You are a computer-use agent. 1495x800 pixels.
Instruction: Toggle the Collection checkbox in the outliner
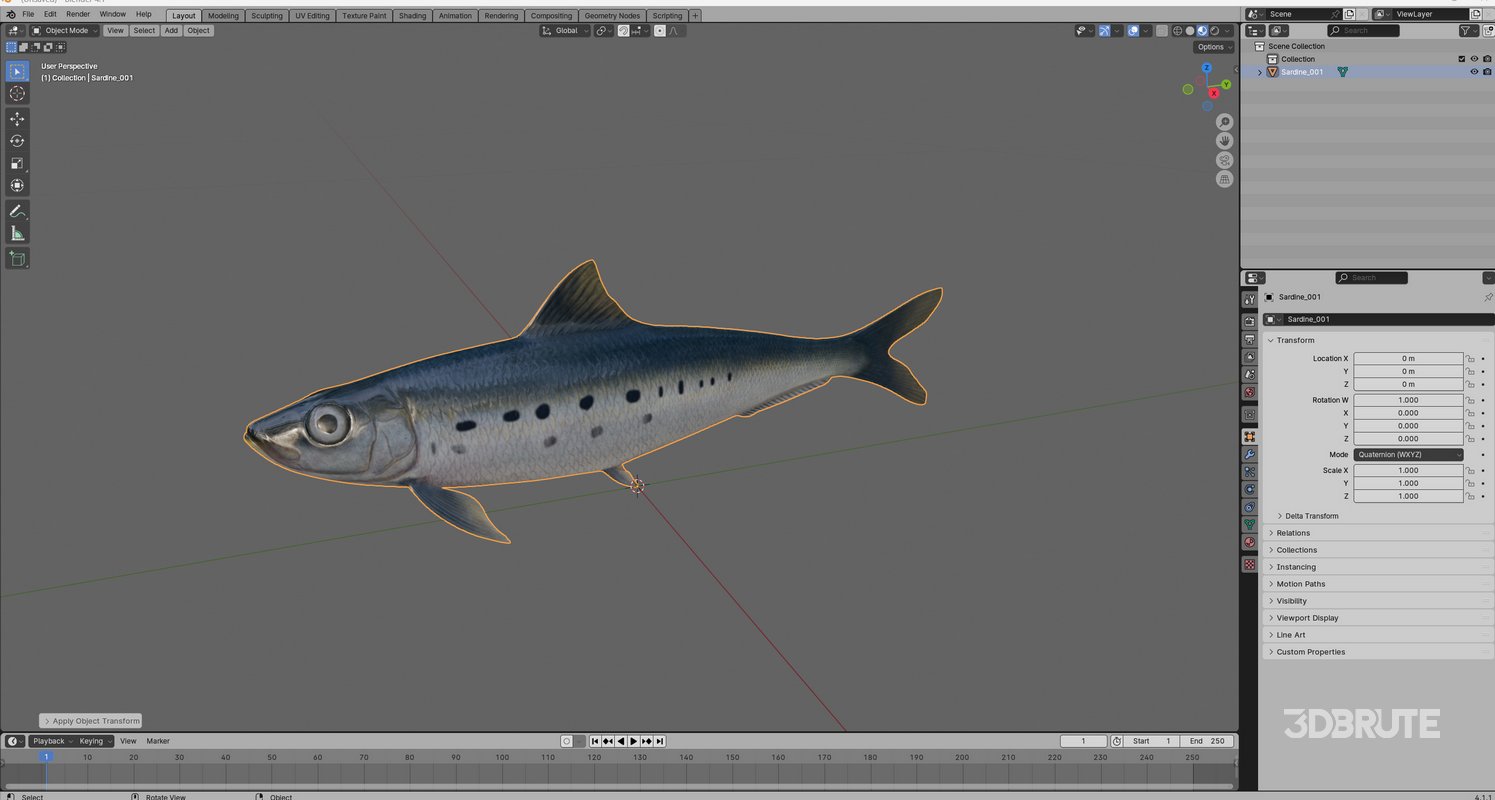[1461, 59]
